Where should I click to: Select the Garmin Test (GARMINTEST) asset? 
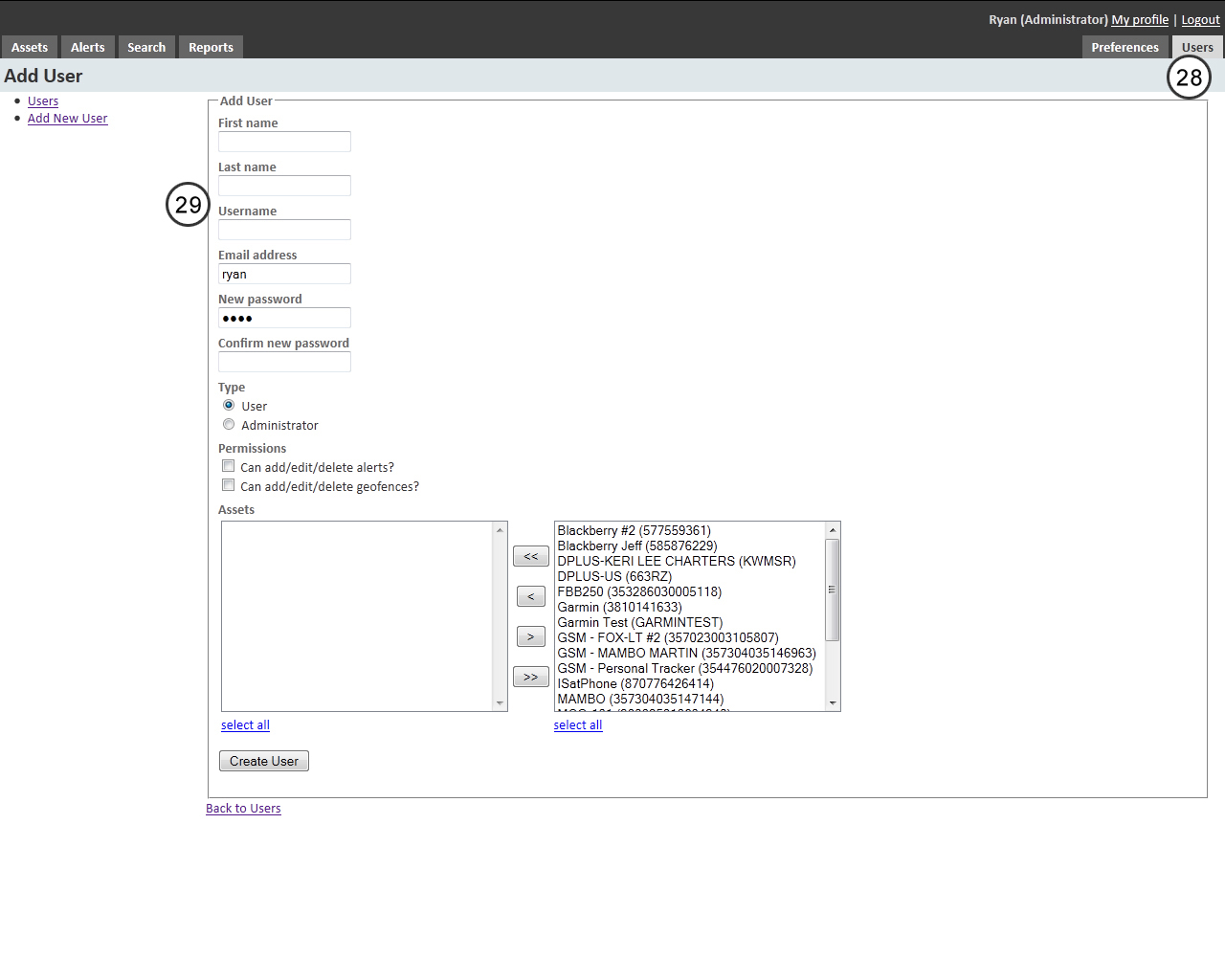pyautogui.click(x=639, y=622)
